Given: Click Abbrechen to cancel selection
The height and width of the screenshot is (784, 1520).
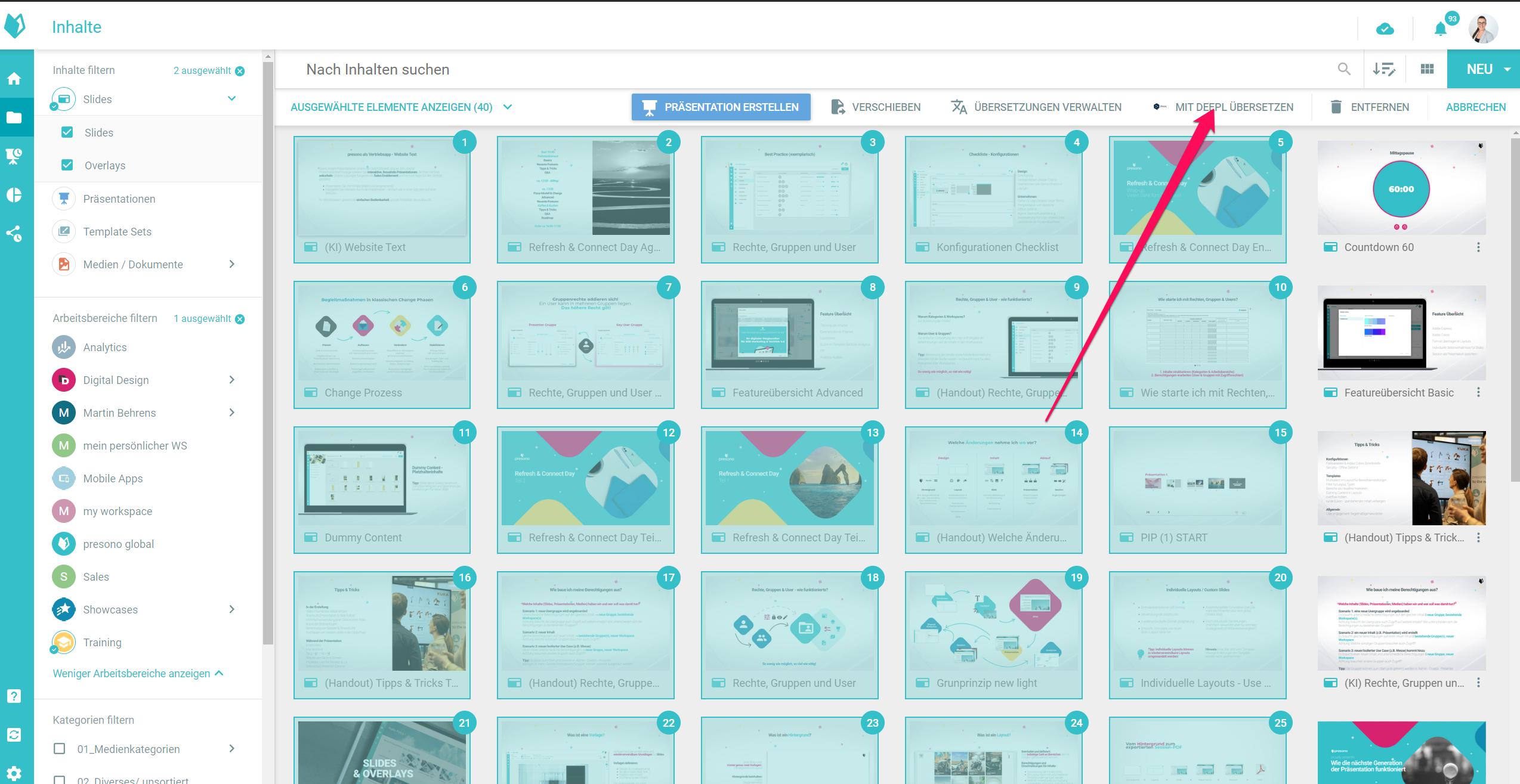Looking at the screenshot, I should click(x=1476, y=107).
